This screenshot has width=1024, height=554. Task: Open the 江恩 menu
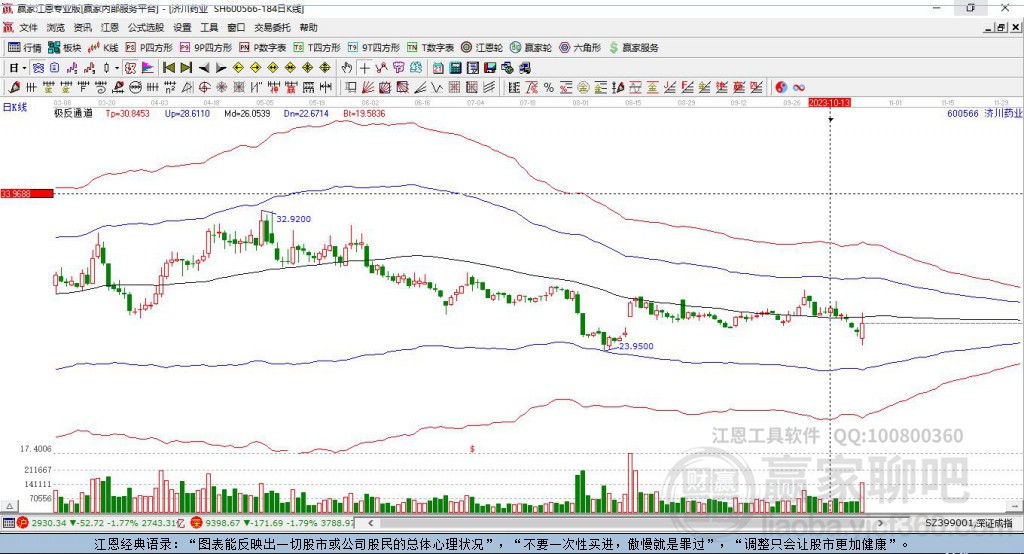click(110, 27)
